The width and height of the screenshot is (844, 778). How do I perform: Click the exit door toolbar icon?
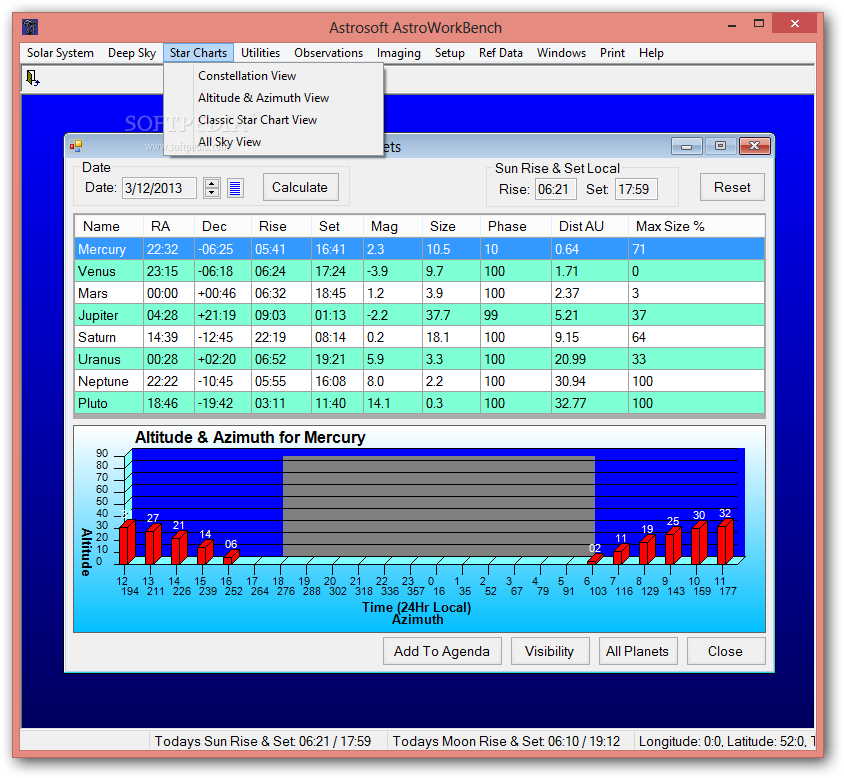(x=32, y=79)
